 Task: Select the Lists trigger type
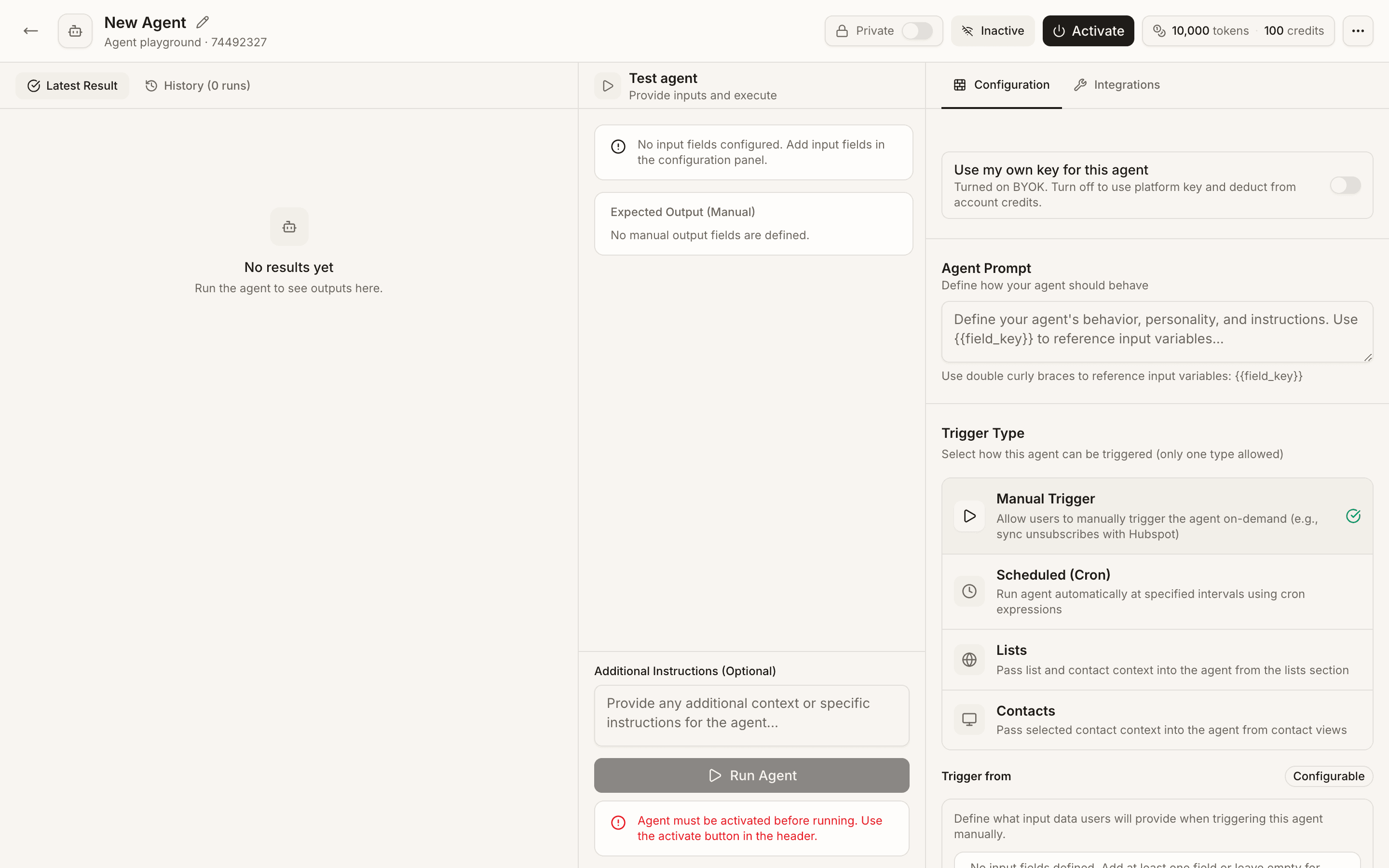pos(1157,660)
